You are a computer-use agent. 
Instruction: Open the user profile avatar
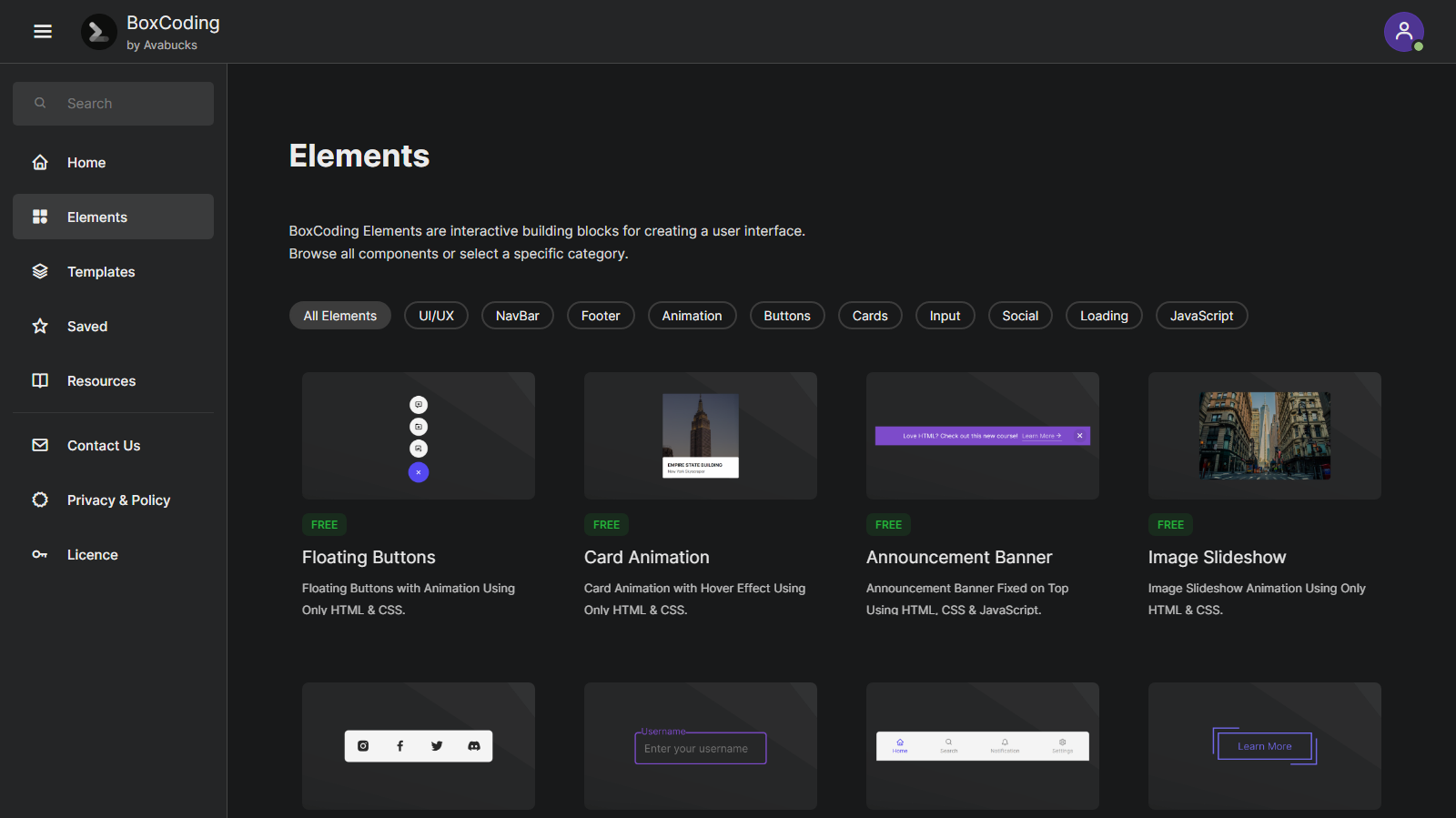pos(1404,32)
